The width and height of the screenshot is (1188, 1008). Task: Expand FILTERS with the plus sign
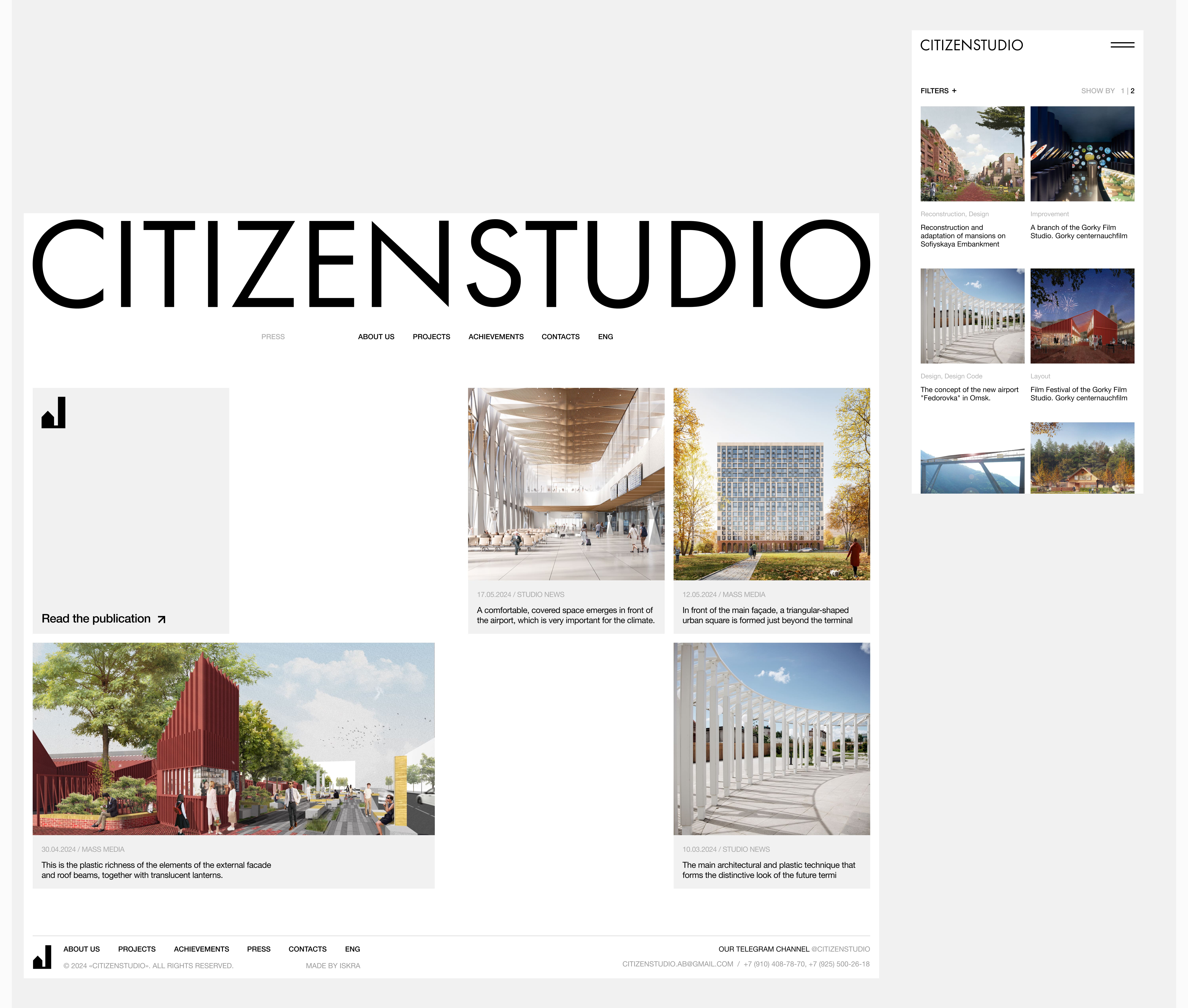(954, 91)
